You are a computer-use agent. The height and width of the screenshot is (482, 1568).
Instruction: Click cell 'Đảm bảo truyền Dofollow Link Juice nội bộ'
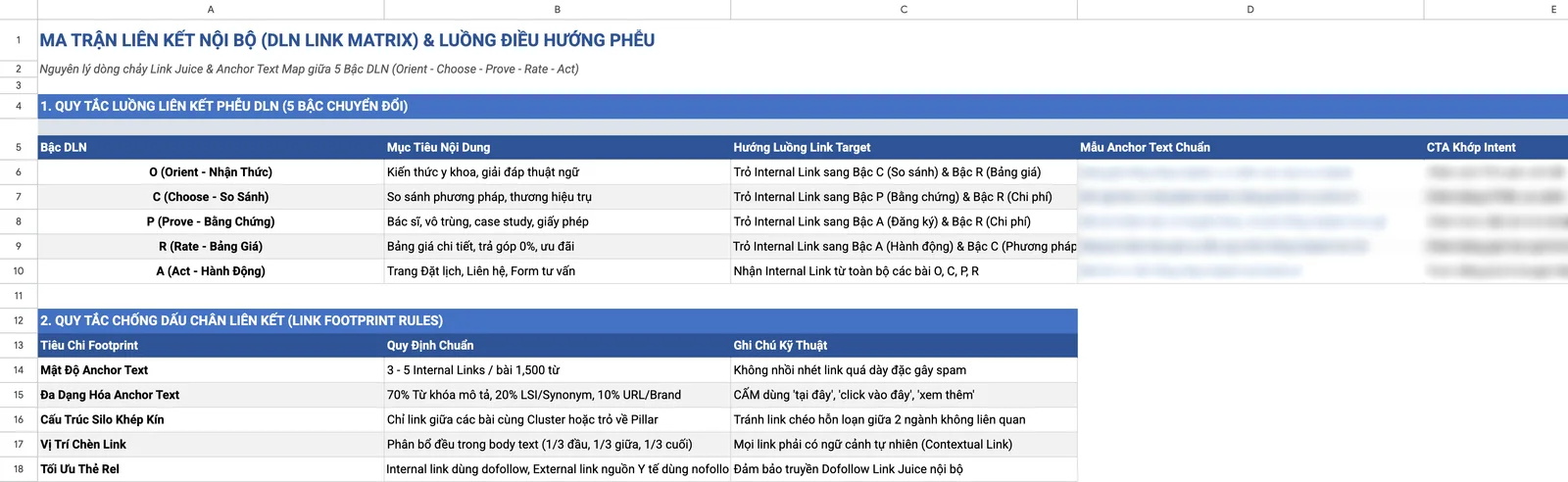(904, 469)
